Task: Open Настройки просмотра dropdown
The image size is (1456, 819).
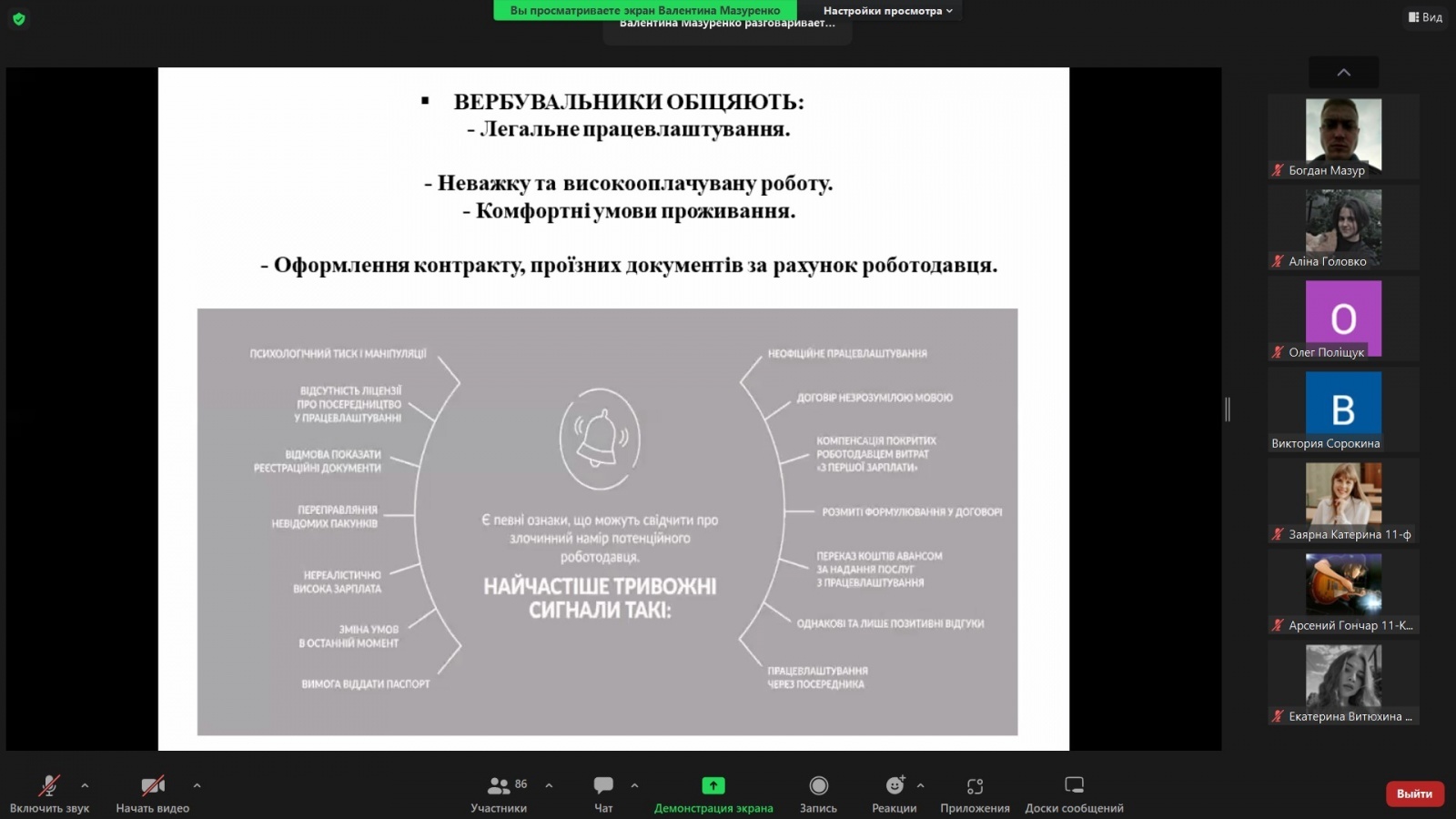Action: point(887,11)
